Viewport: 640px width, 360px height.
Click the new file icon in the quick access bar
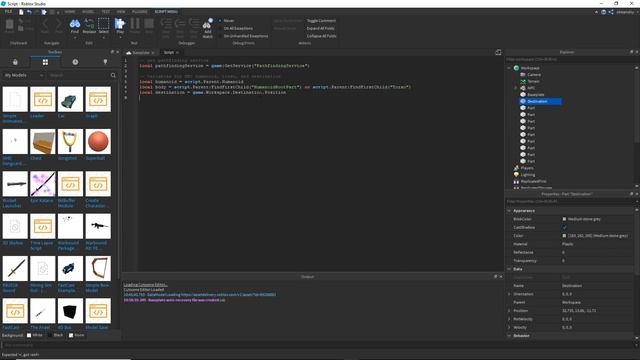21,12
